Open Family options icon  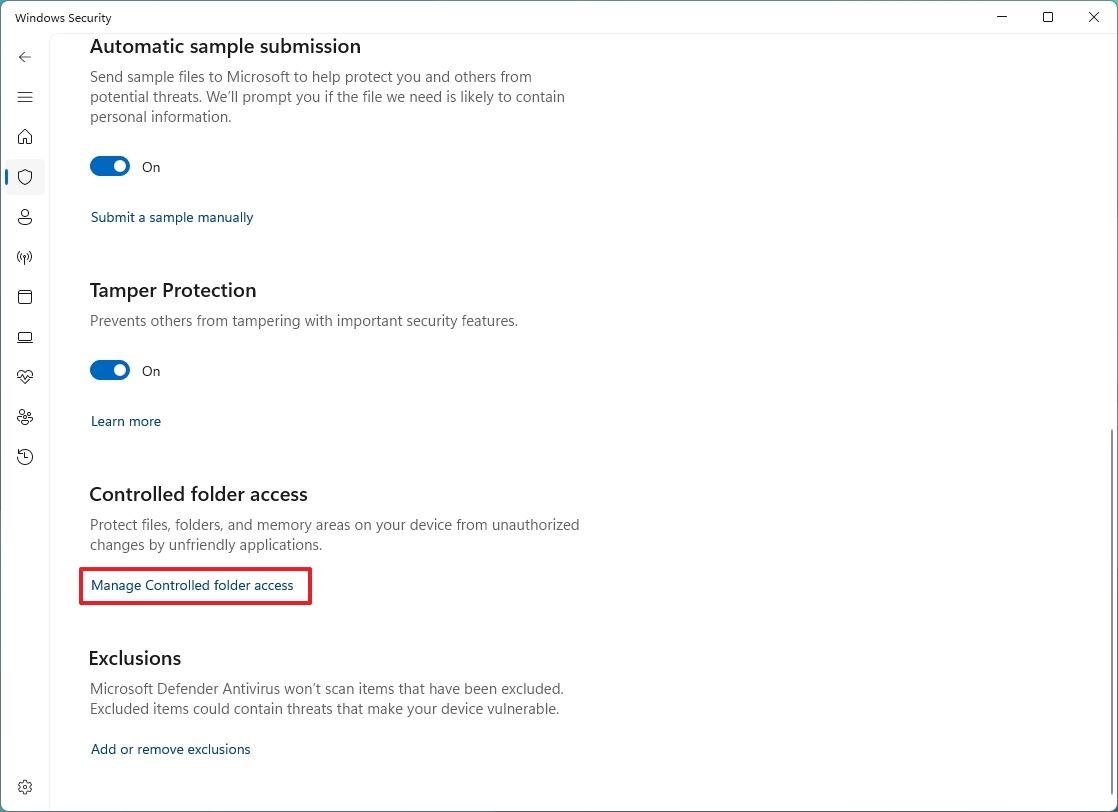tap(25, 417)
